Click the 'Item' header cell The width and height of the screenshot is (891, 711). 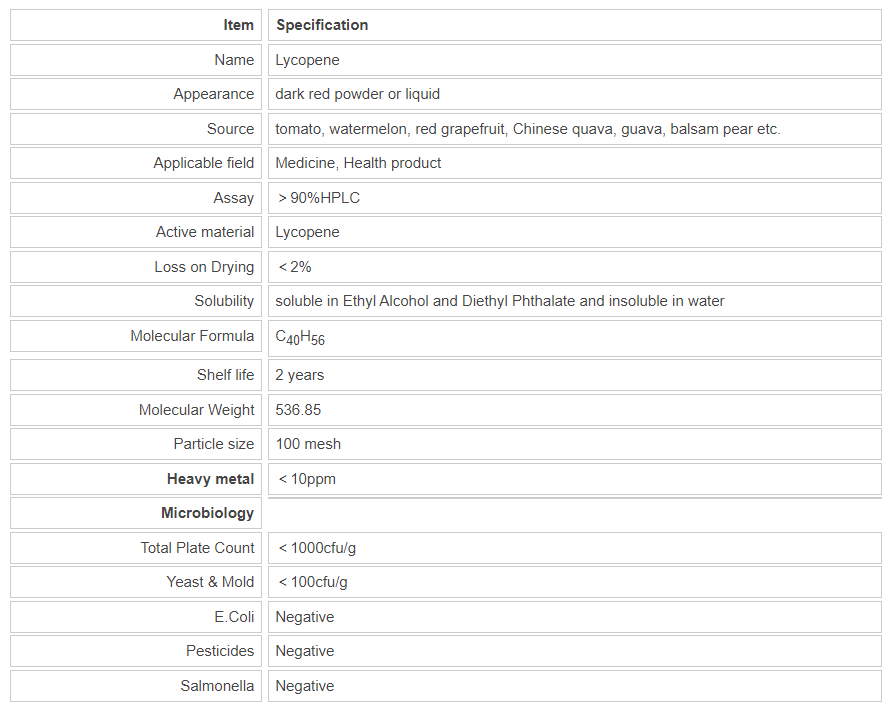pyautogui.click(x=238, y=25)
